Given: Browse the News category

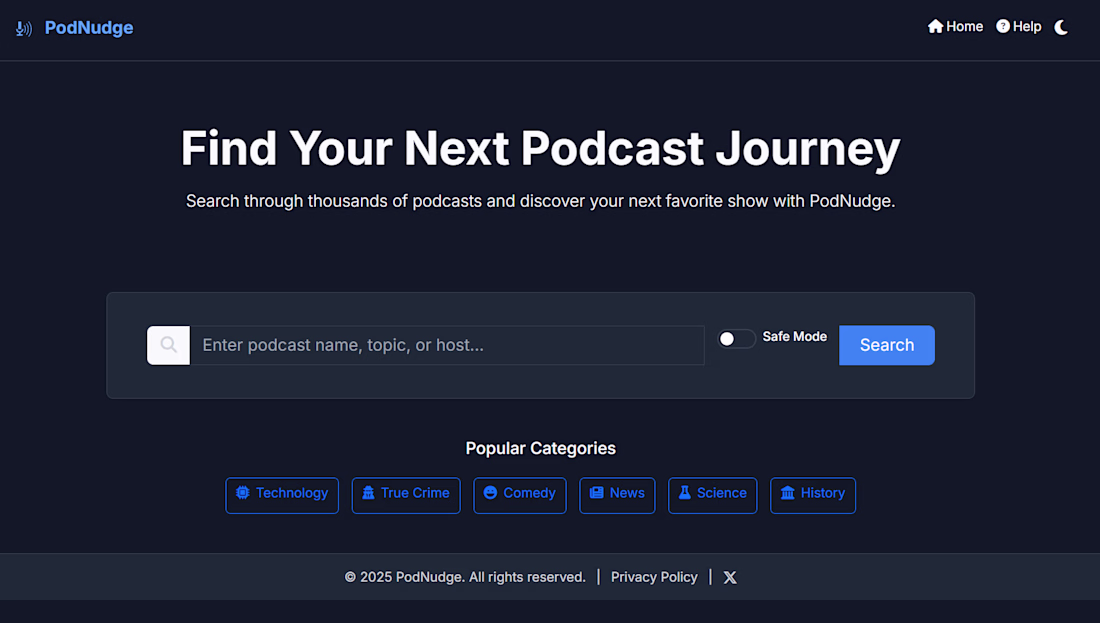Looking at the screenshot, I should pyautogui.click(x=617, y=495).
